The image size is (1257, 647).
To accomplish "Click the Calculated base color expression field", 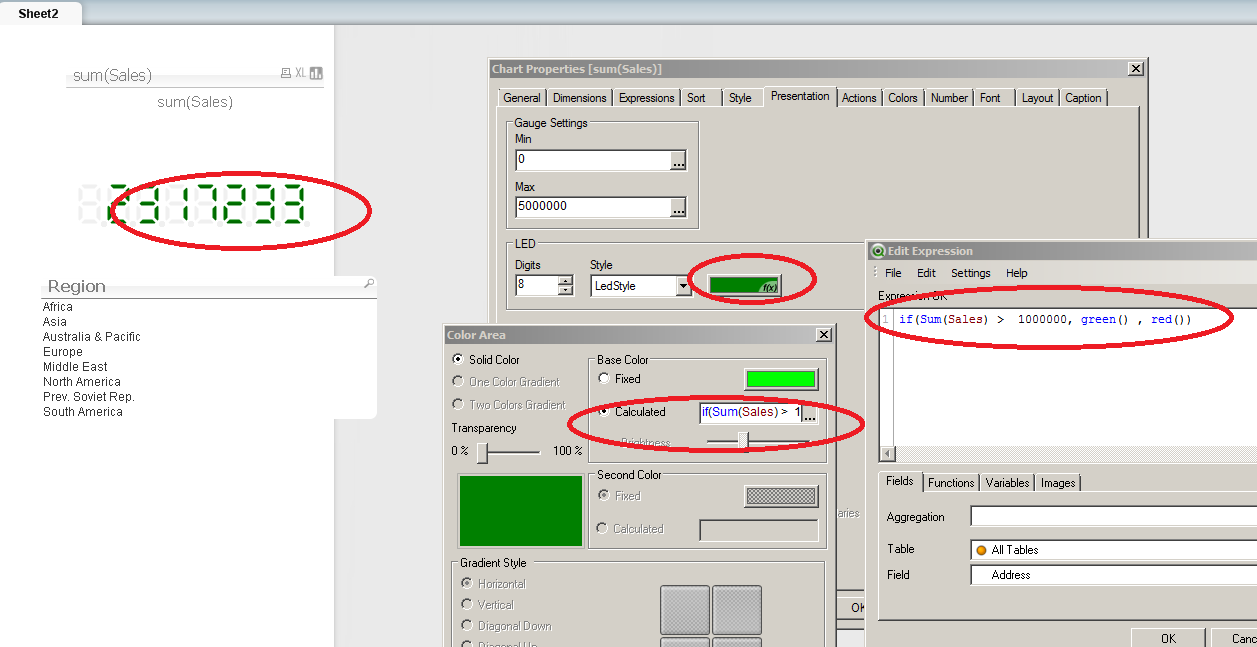I will coord(750,413).
